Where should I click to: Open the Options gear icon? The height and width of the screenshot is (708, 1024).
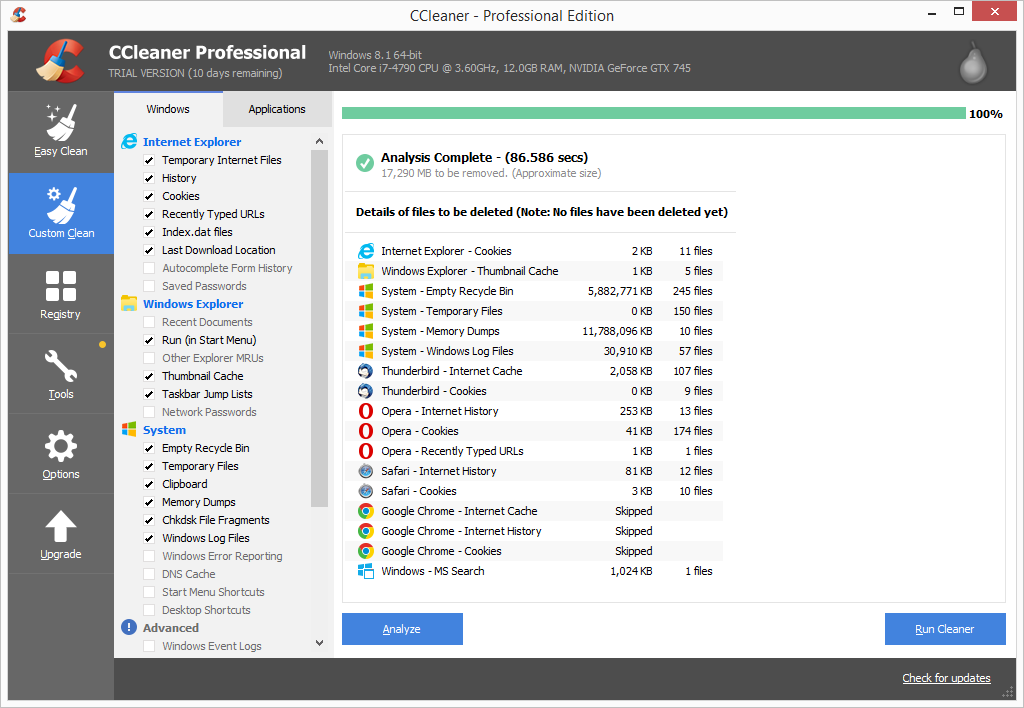click(x=60, y=444)
